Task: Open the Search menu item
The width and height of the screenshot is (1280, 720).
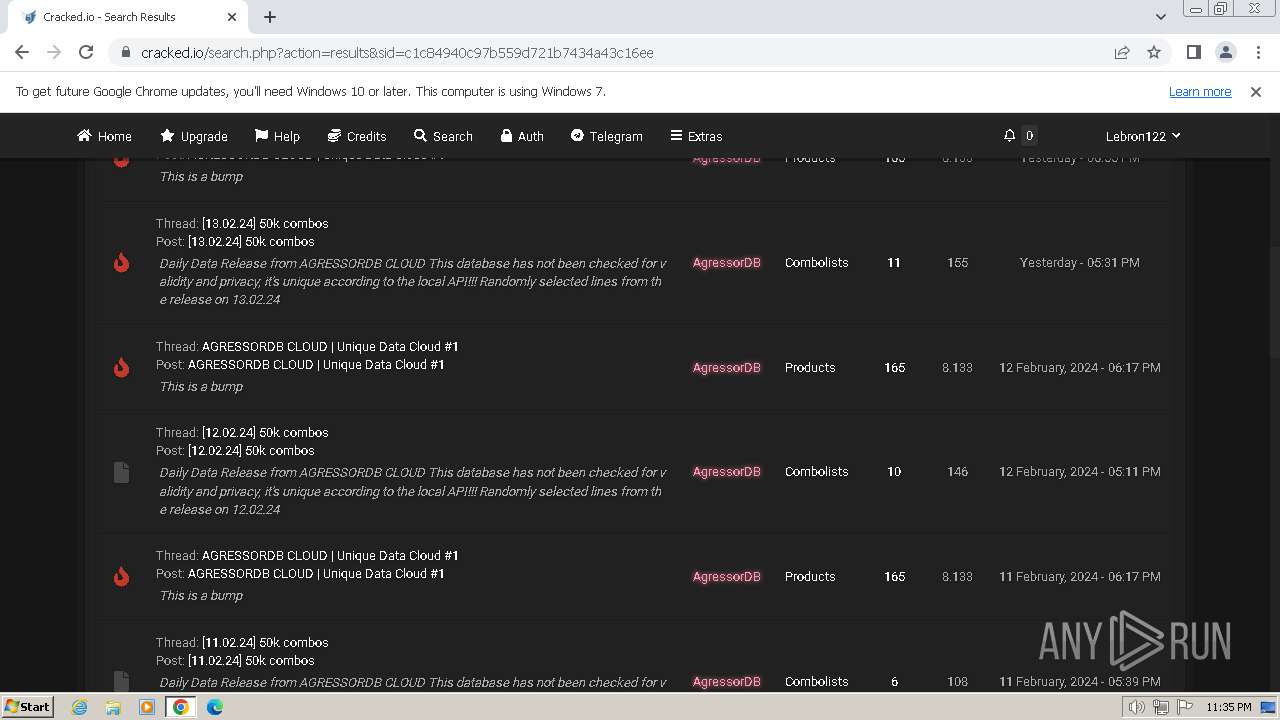Action: click(443, 136)
